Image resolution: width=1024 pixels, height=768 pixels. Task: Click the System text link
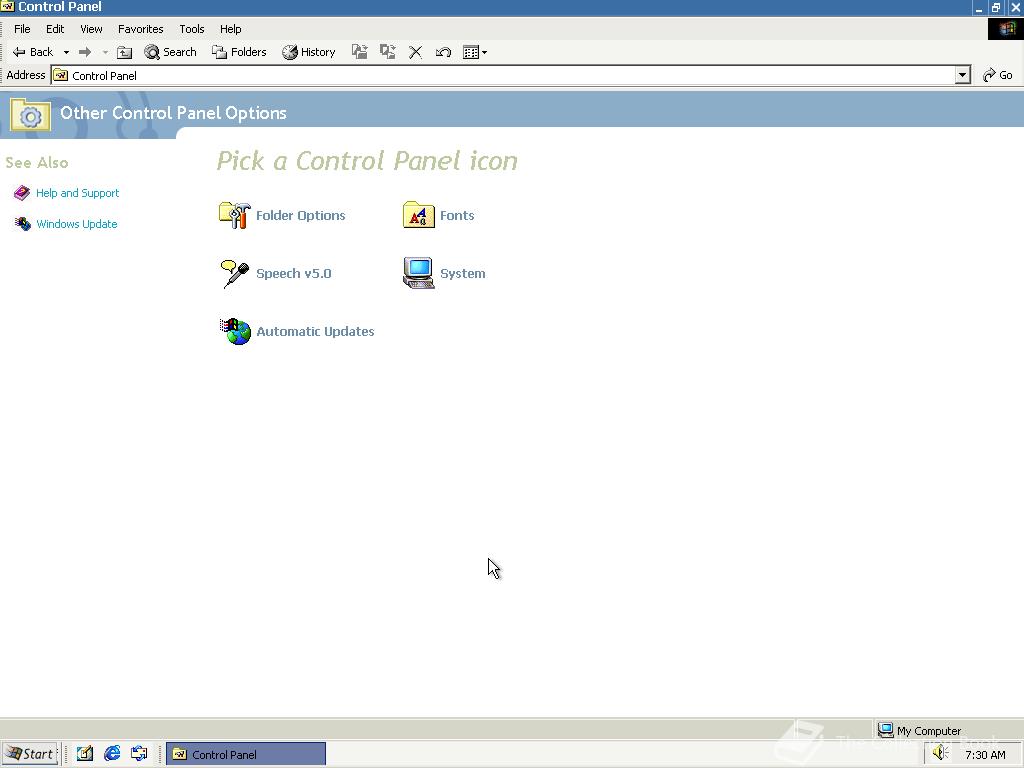click(x=462, y=274)
